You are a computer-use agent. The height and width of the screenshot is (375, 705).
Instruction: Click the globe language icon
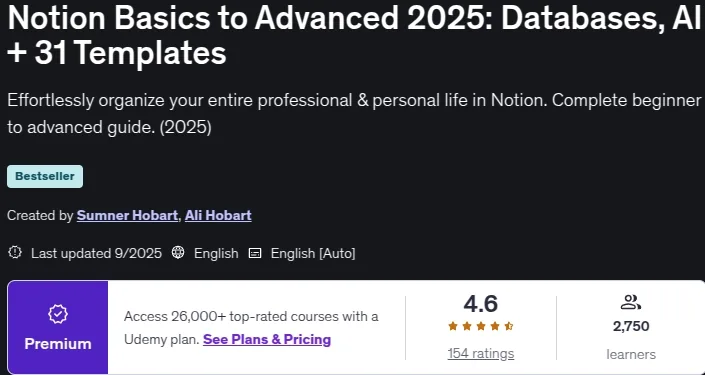(178, 253)
